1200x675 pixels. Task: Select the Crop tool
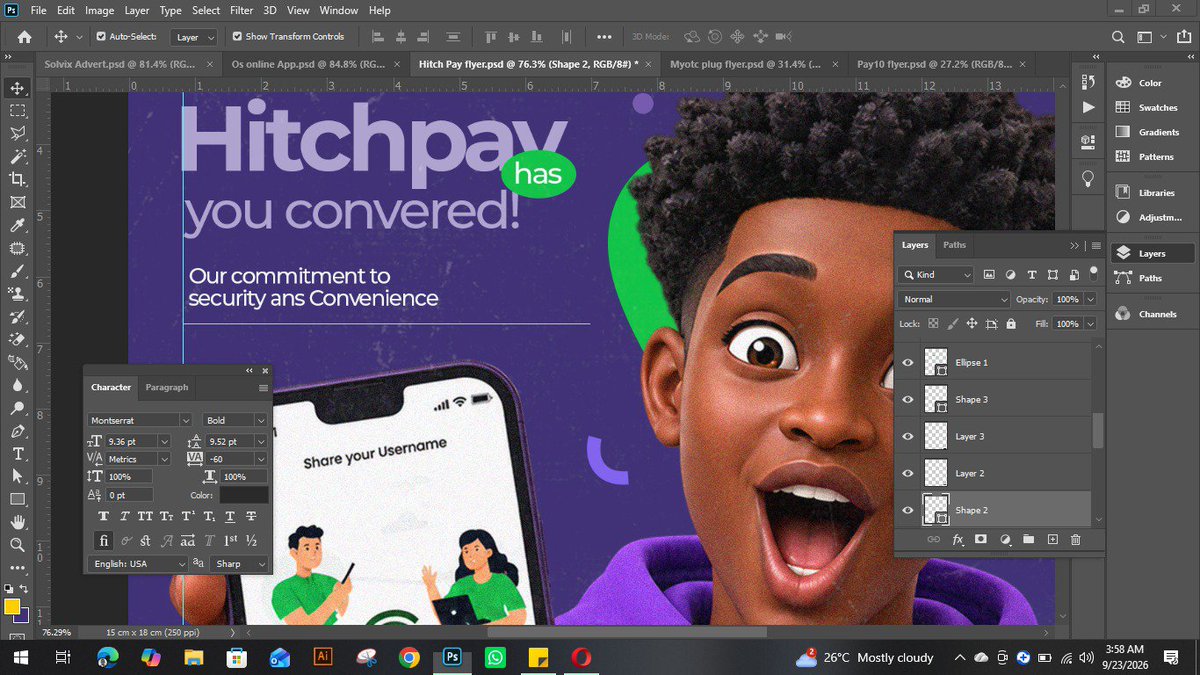(17, 179)
